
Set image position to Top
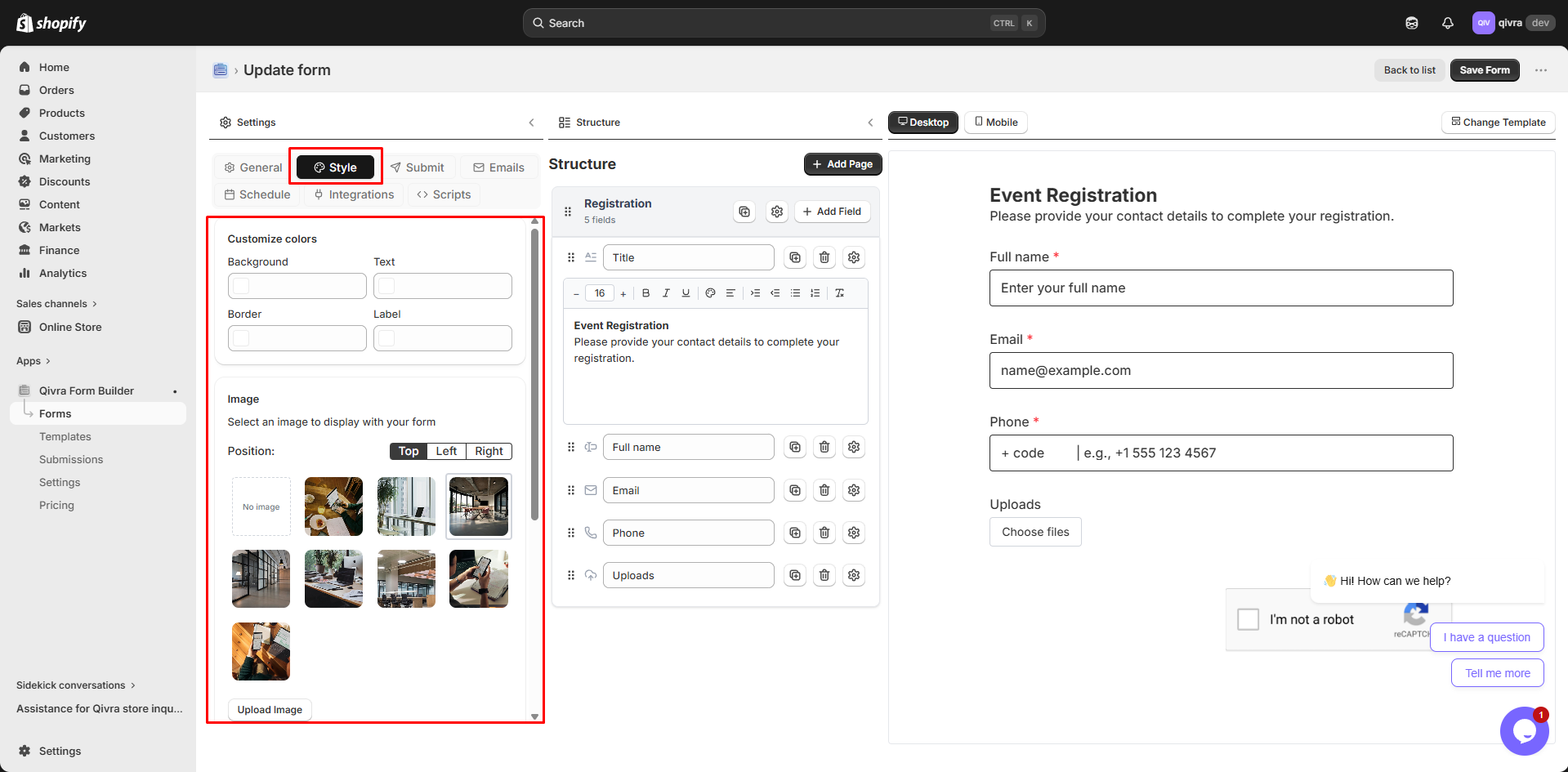409,451
